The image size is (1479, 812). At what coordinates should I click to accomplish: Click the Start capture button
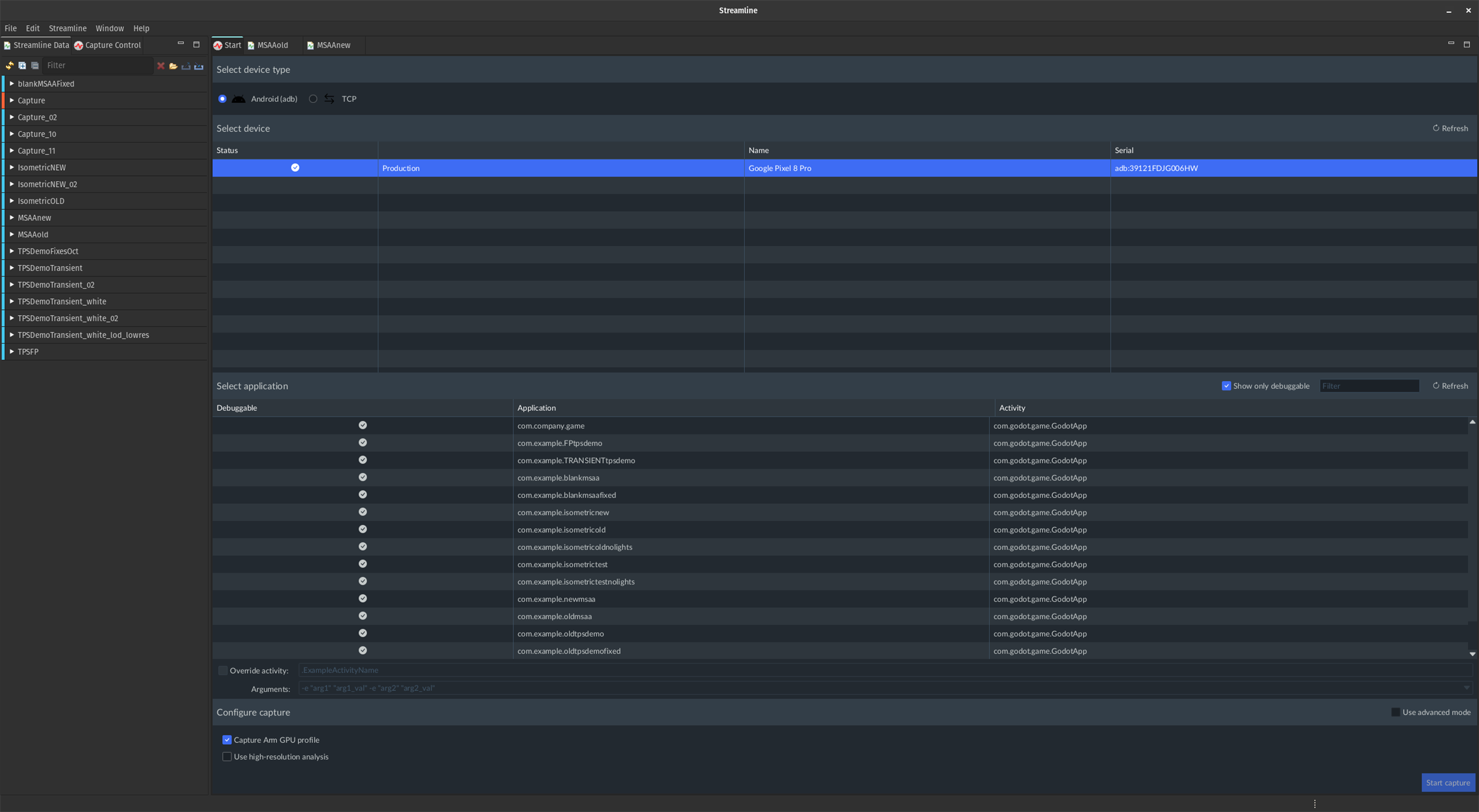[1447, 783]
